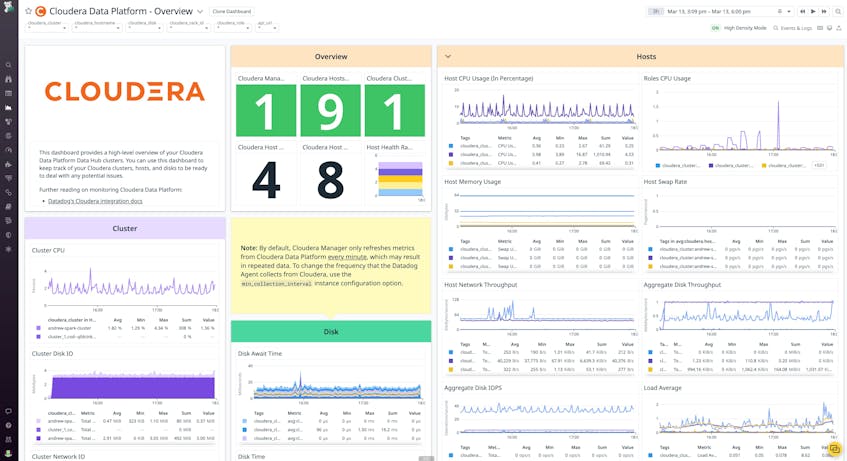Click the calendar icon in the time range field
This screenshot has width=847, height=461.
pos(779,11)
